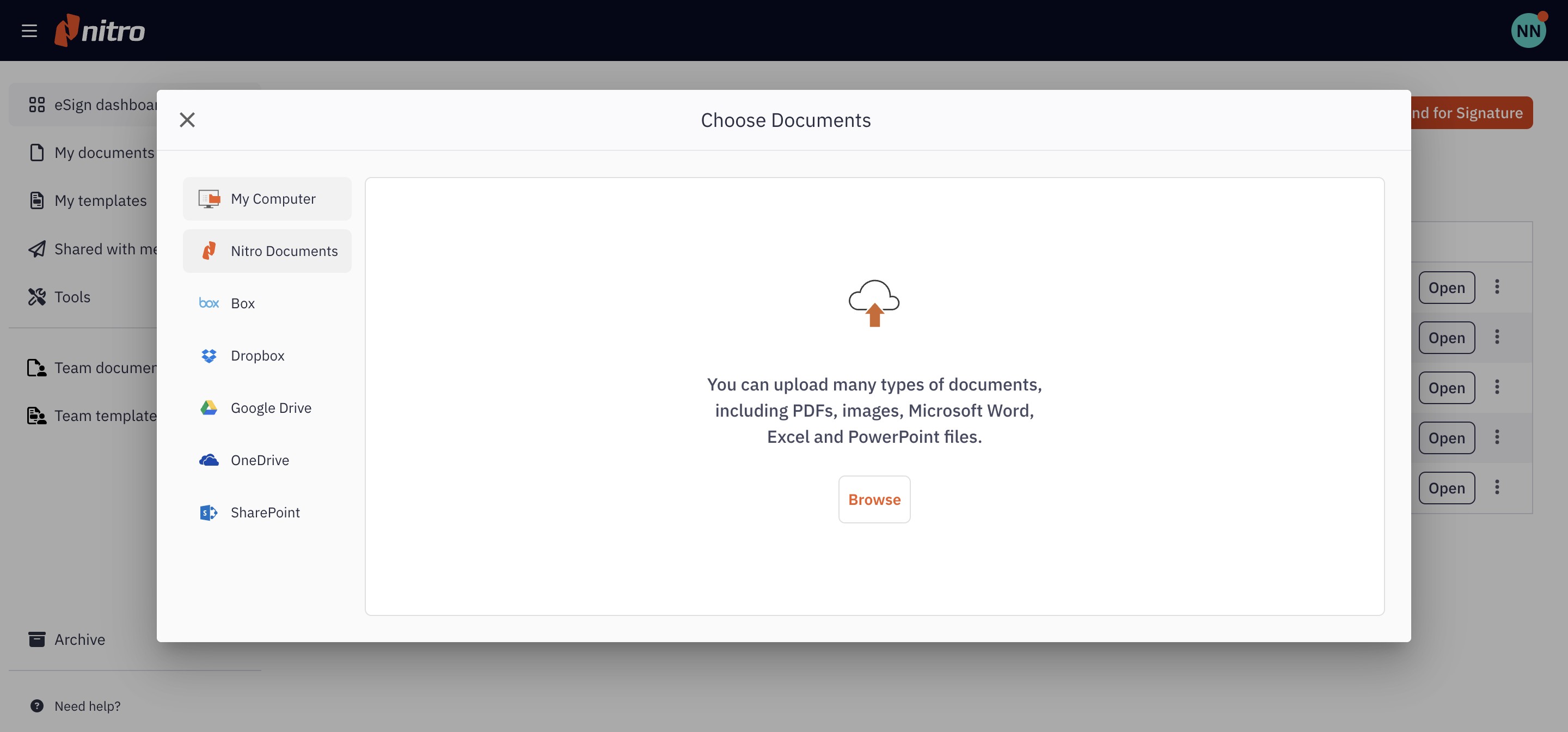Image resolution: width=1568 pixels, height=732 pixels.
Task: Click the Box logo icon
Action: pos(209,303)
